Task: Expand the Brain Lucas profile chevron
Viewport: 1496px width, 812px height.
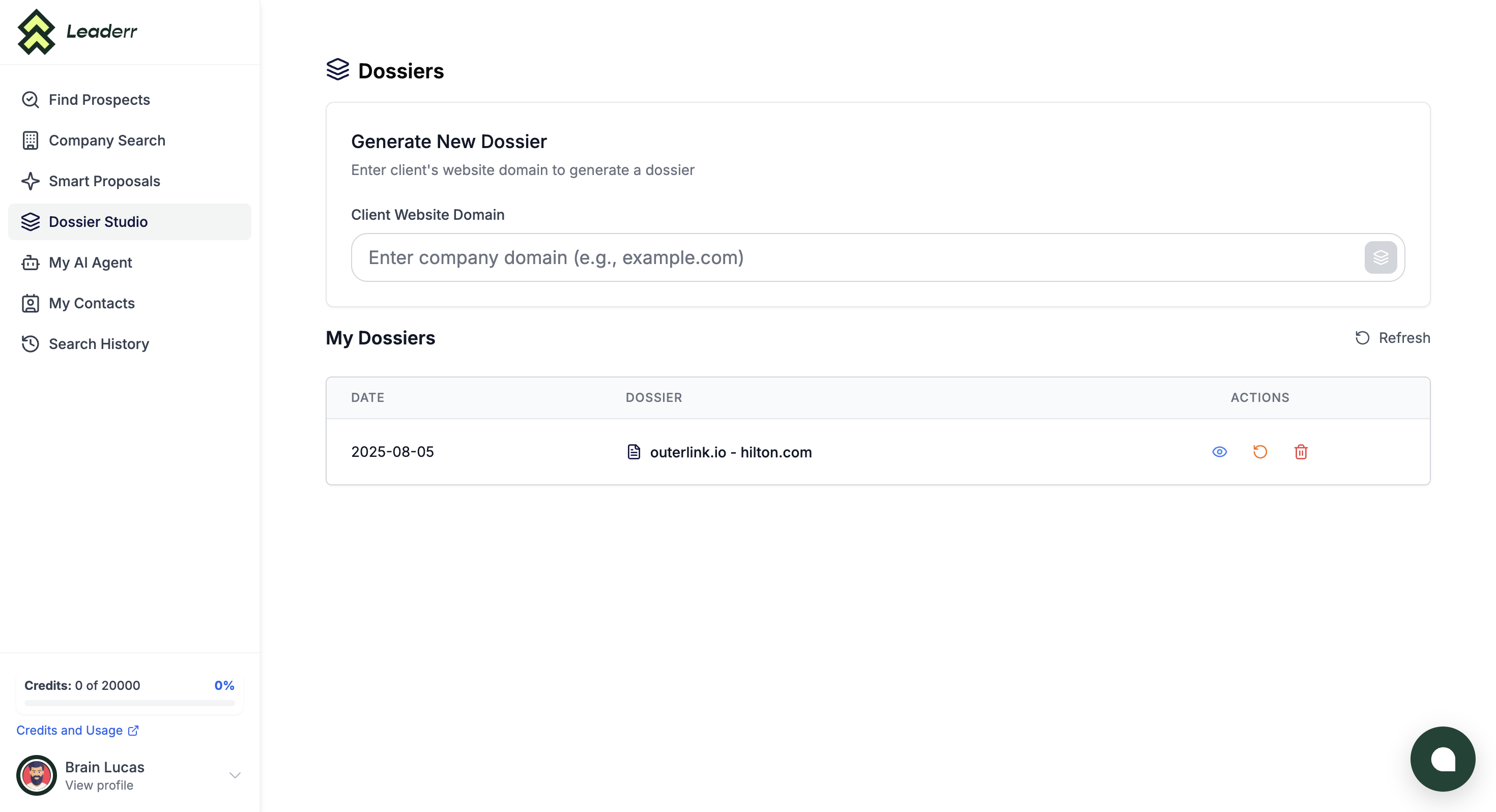Action: tap(235, 775)
